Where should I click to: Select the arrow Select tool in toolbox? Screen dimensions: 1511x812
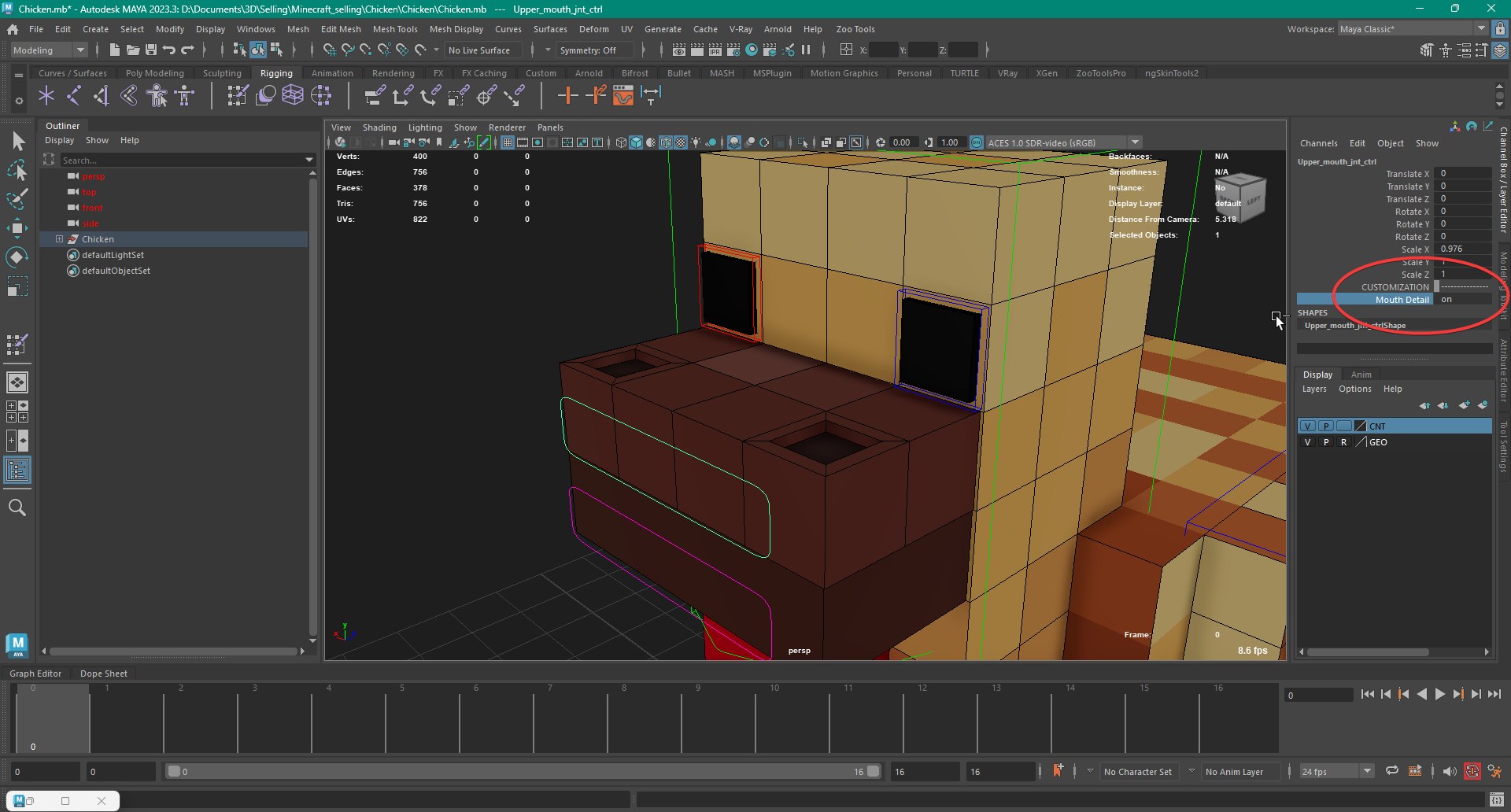pos(17,141)
